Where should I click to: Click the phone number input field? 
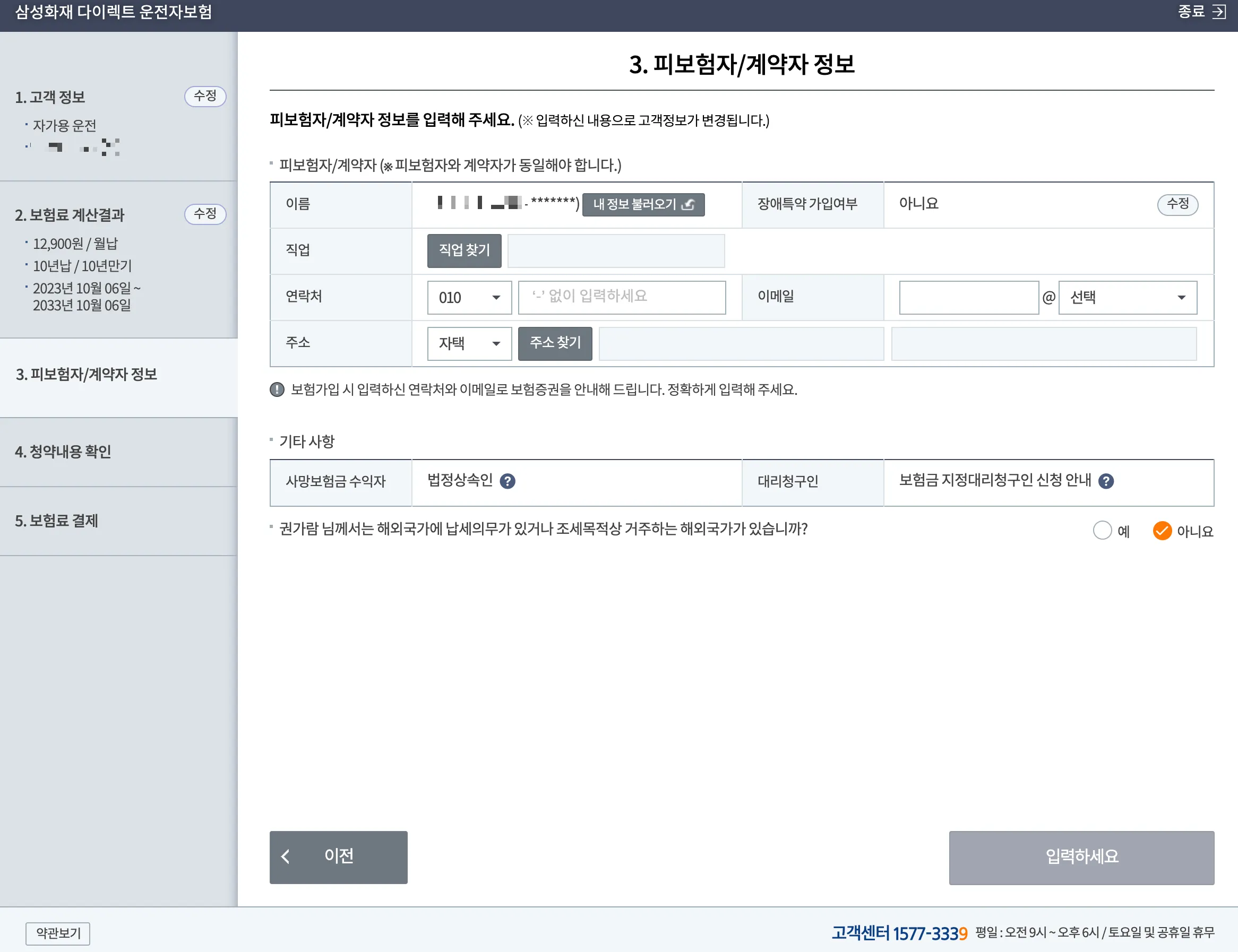(x=622, y=297)
